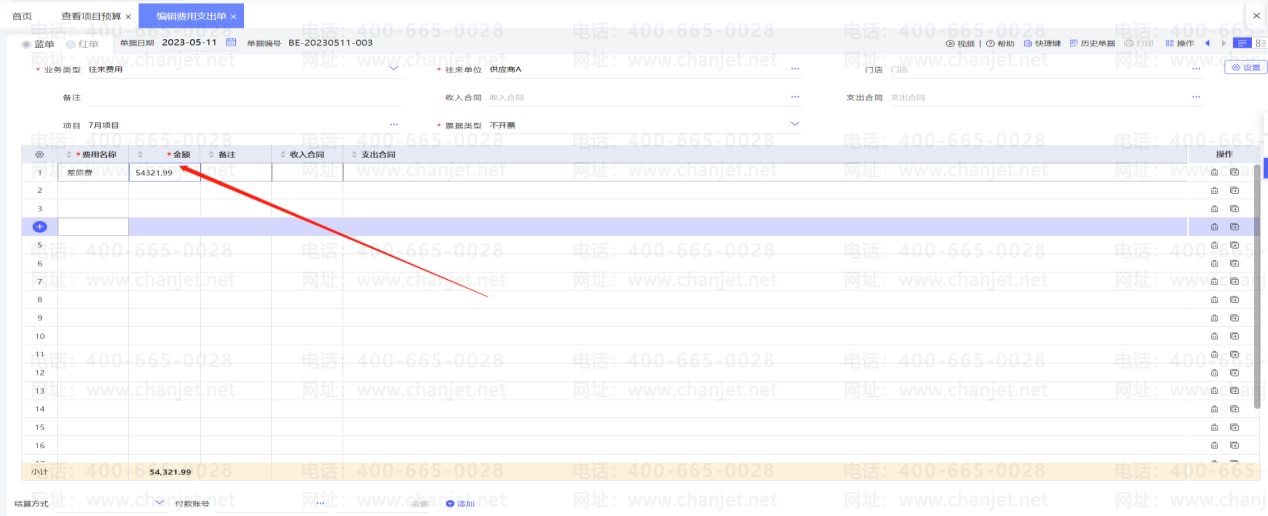Click the 备注 header input field

[x=243, y=97]
